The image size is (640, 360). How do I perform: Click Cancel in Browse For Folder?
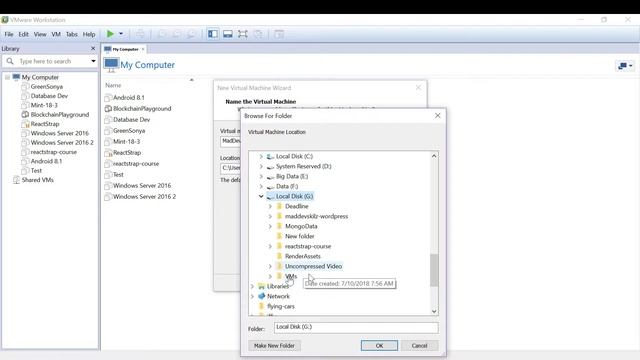(x=420, y=346)
